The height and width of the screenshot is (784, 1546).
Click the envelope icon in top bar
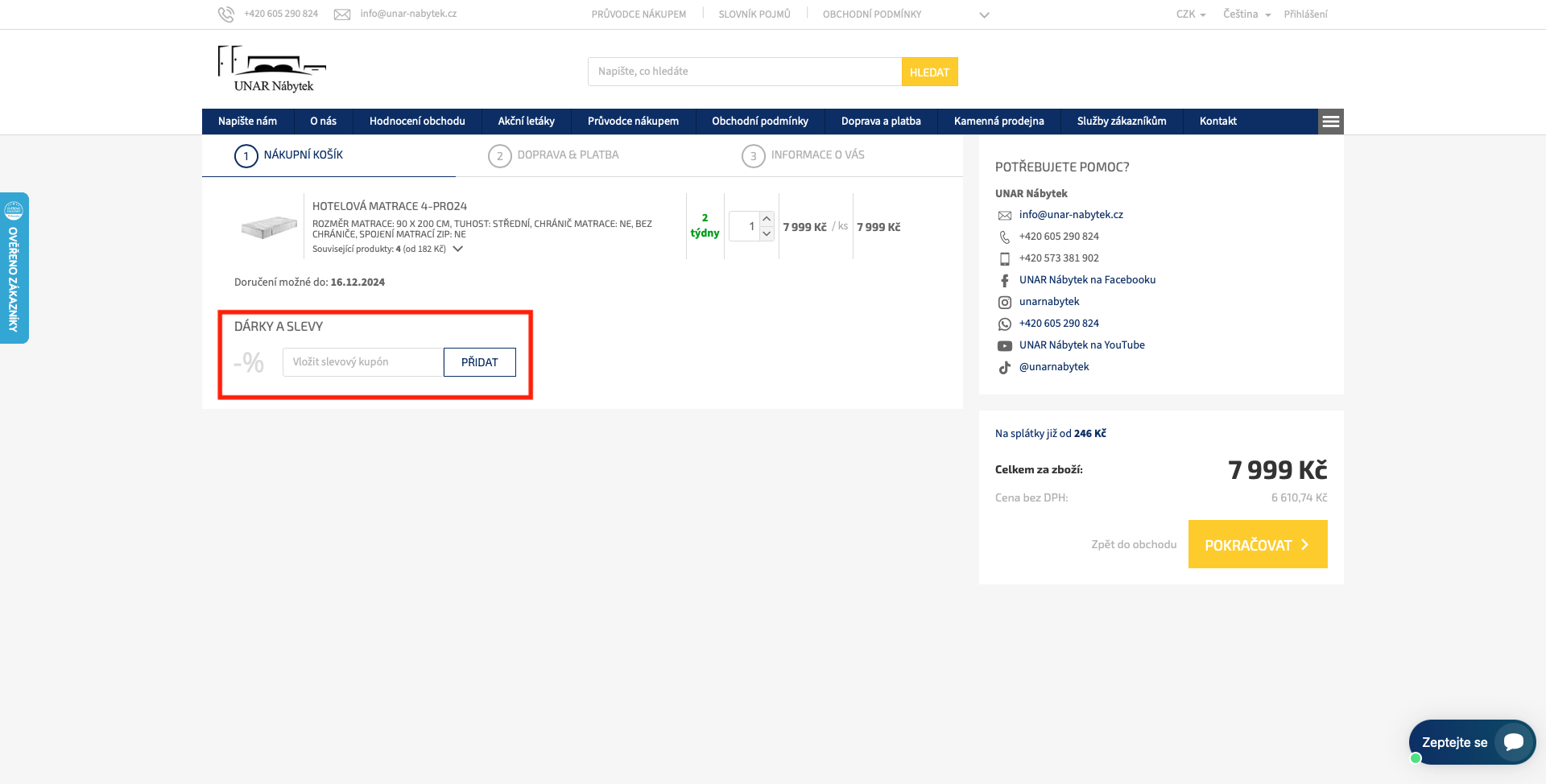(342, 14)
